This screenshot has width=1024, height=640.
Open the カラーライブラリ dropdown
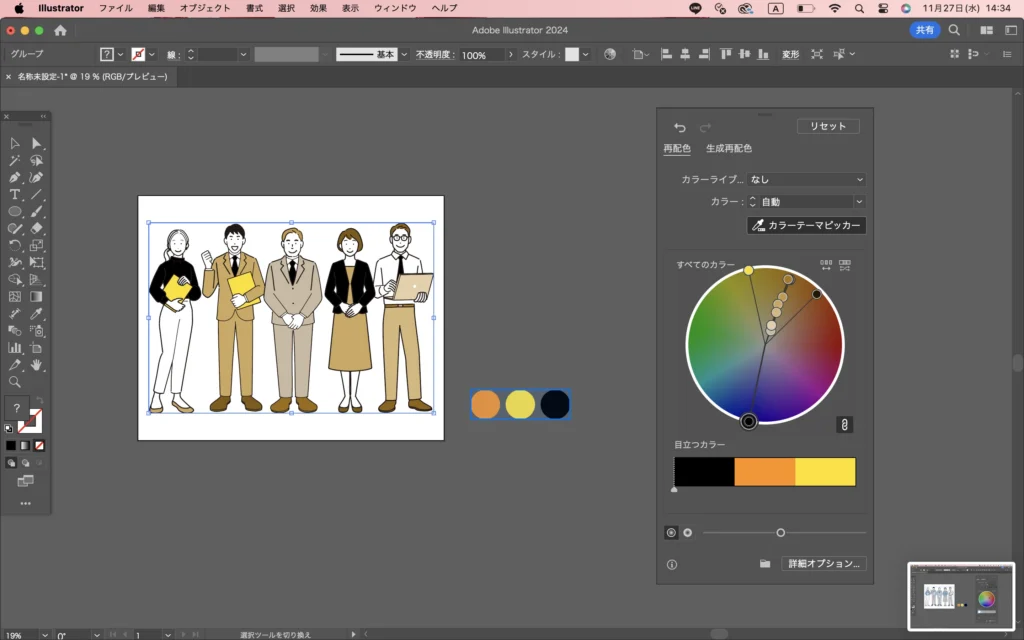point(806,180)
